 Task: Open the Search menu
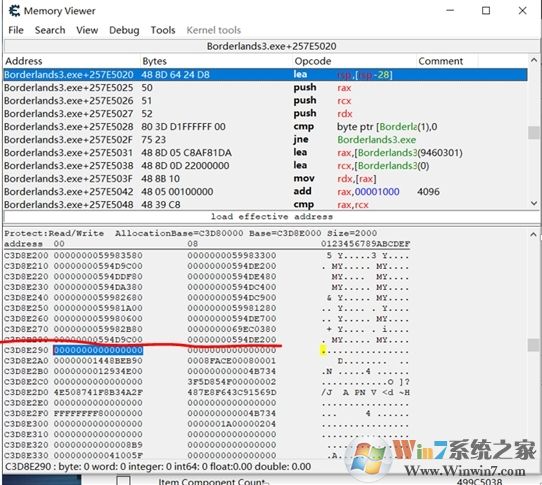(x=50, y=30)
